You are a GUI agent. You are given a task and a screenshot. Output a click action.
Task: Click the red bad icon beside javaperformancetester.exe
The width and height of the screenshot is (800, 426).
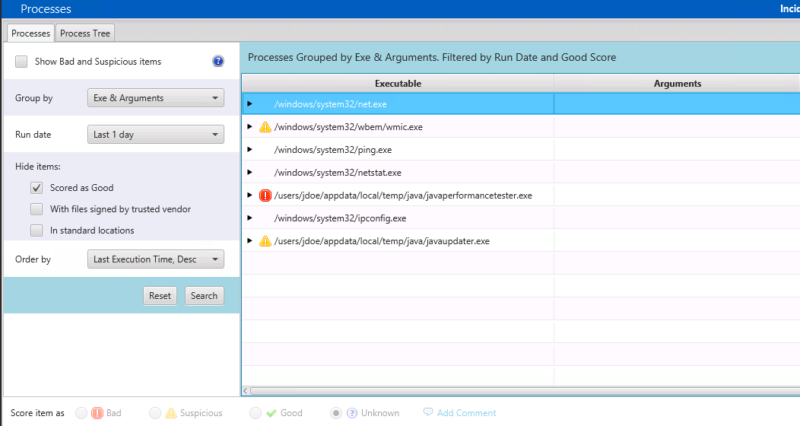[265, 195]
